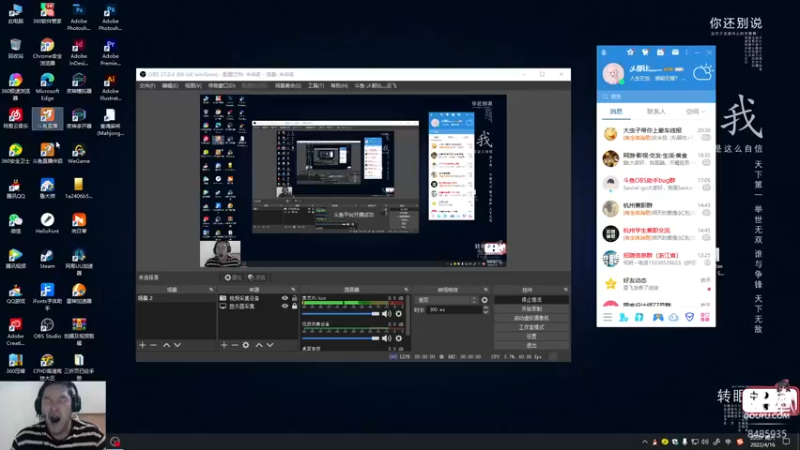Open the 视图(V) menu in OBS
Image resolution: width=800 pixels, height=450 pixels.
193,86
